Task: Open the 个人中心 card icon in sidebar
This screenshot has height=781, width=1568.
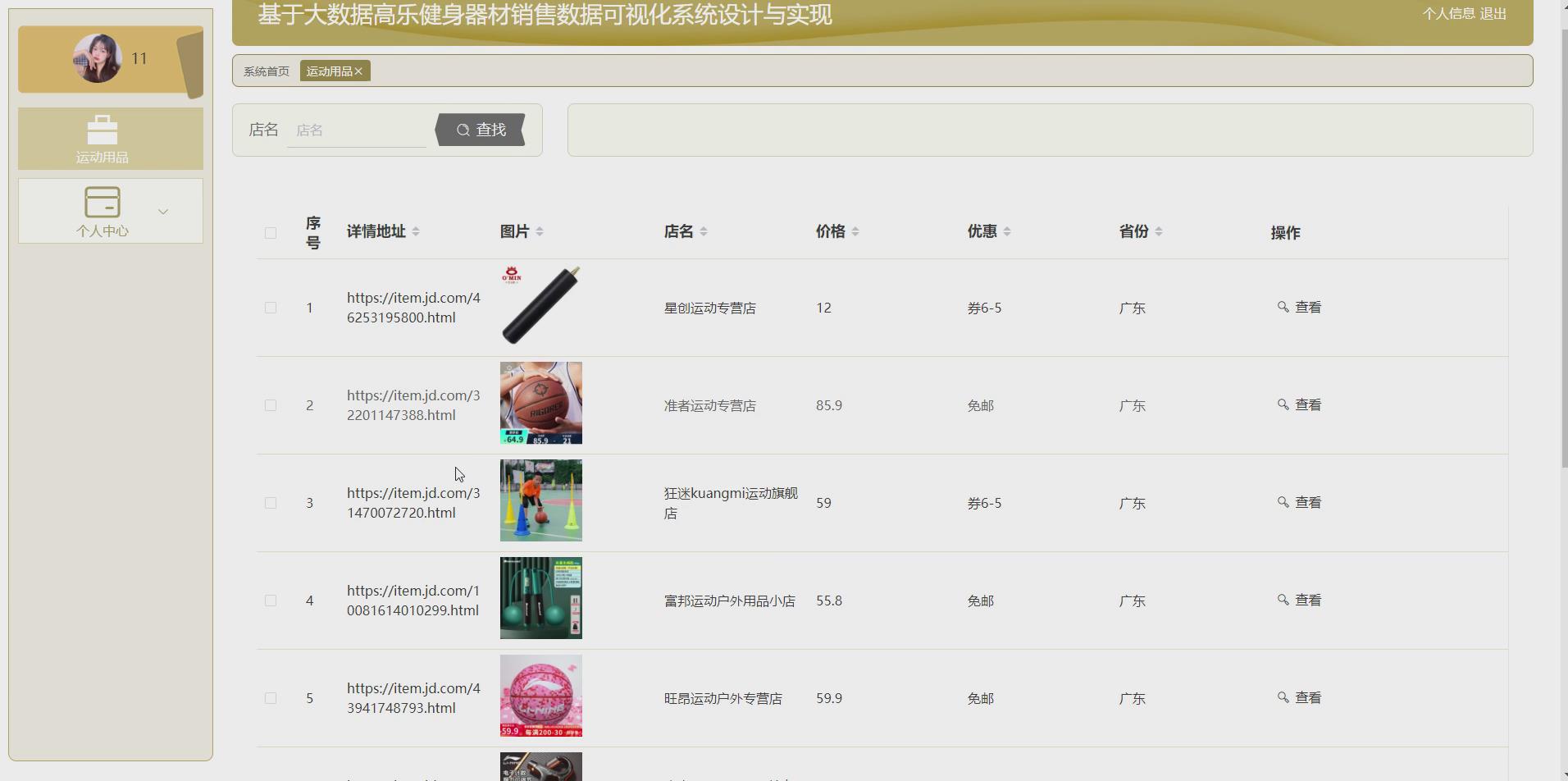Action: tap(103, 202)
